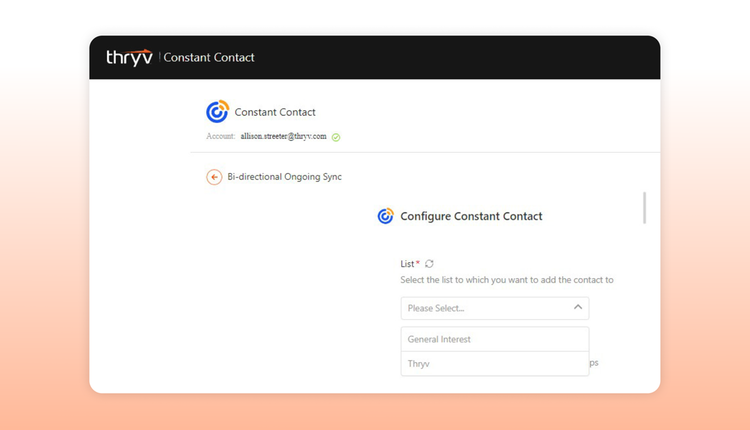Choose Thryv from the list options
The width and height of the screenshot is (750, 430).
[495, 364]
